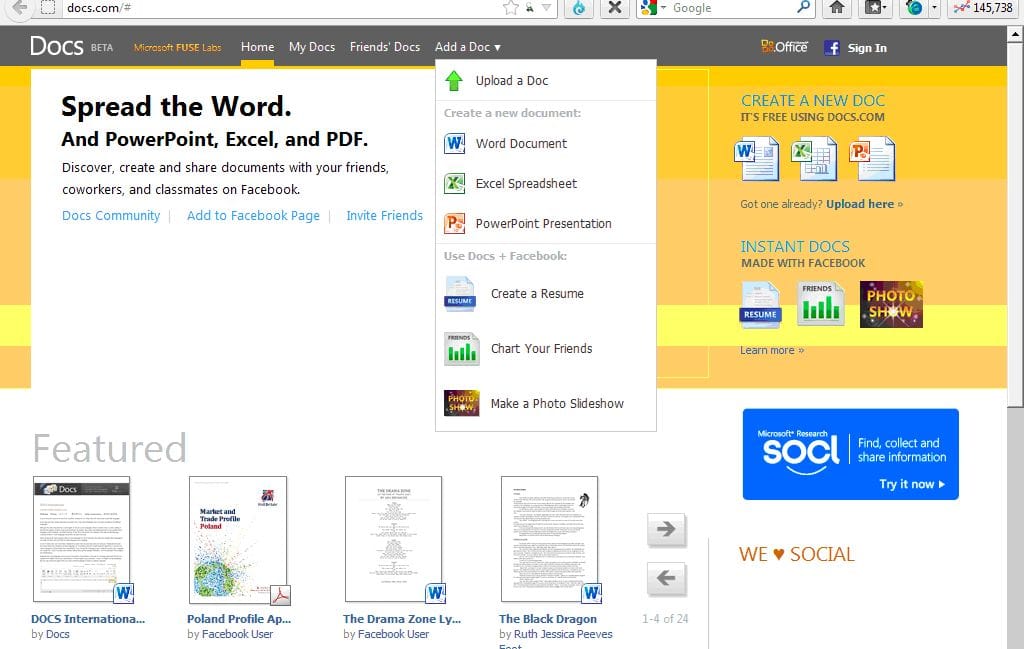The width and height of the screenshot is (1024, 649).
Task: Click the Office logo in header
Action: coord(784,47)
